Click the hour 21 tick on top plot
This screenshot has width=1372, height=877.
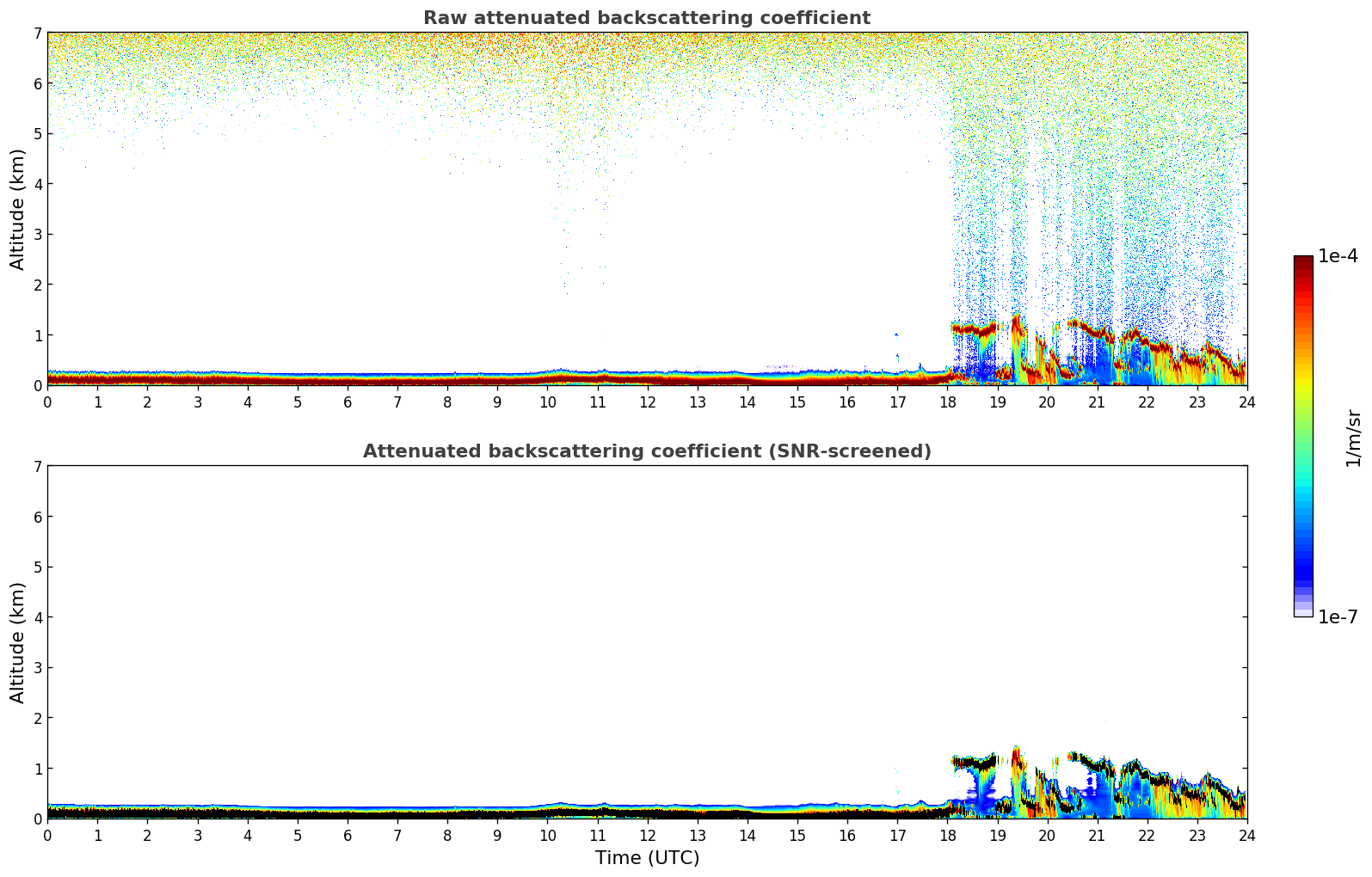pyautogui.click(x=1097, y=402)
